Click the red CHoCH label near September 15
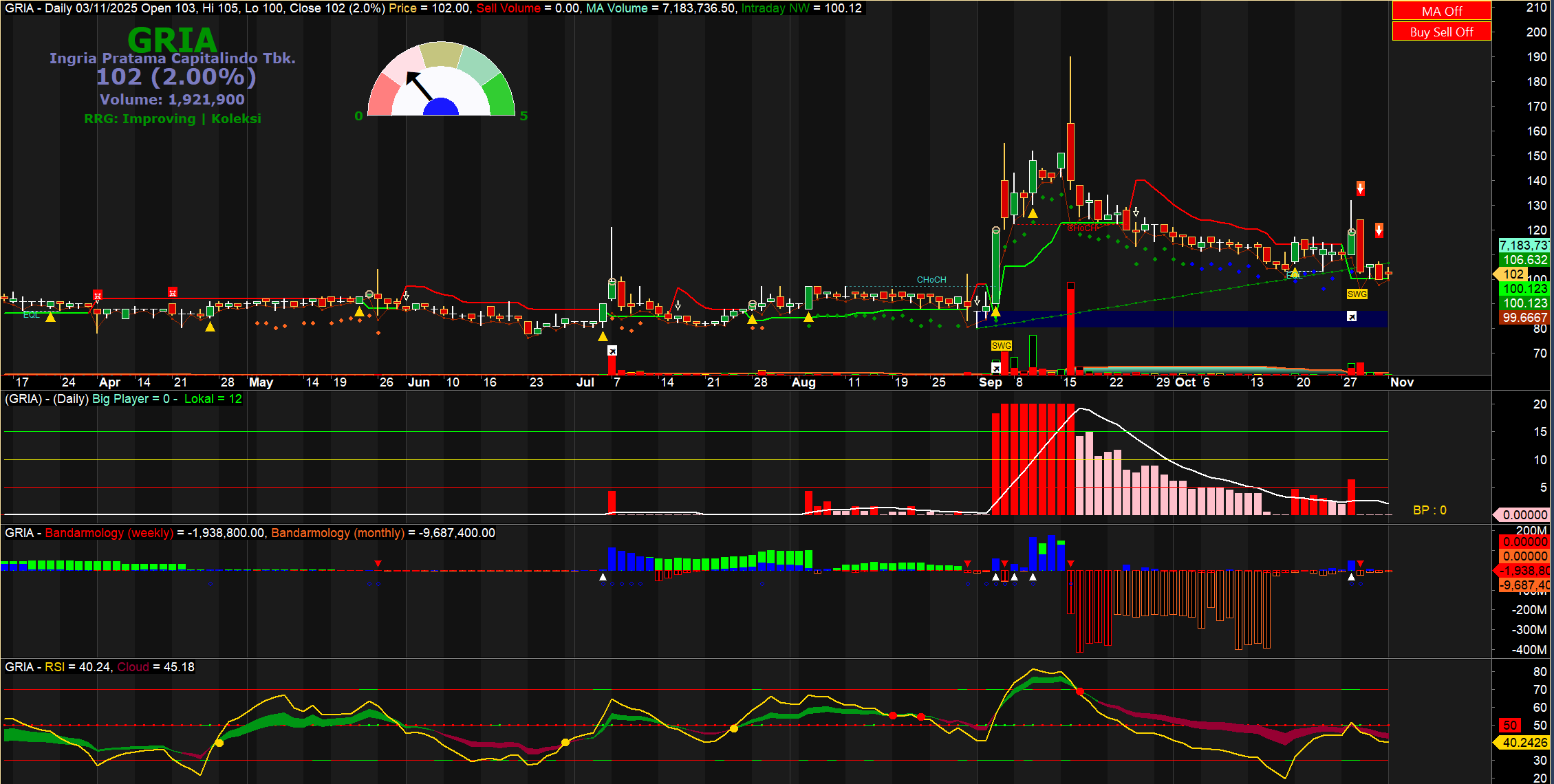The width and height of the screenshot is (1554, 784). coord(1083,228)
